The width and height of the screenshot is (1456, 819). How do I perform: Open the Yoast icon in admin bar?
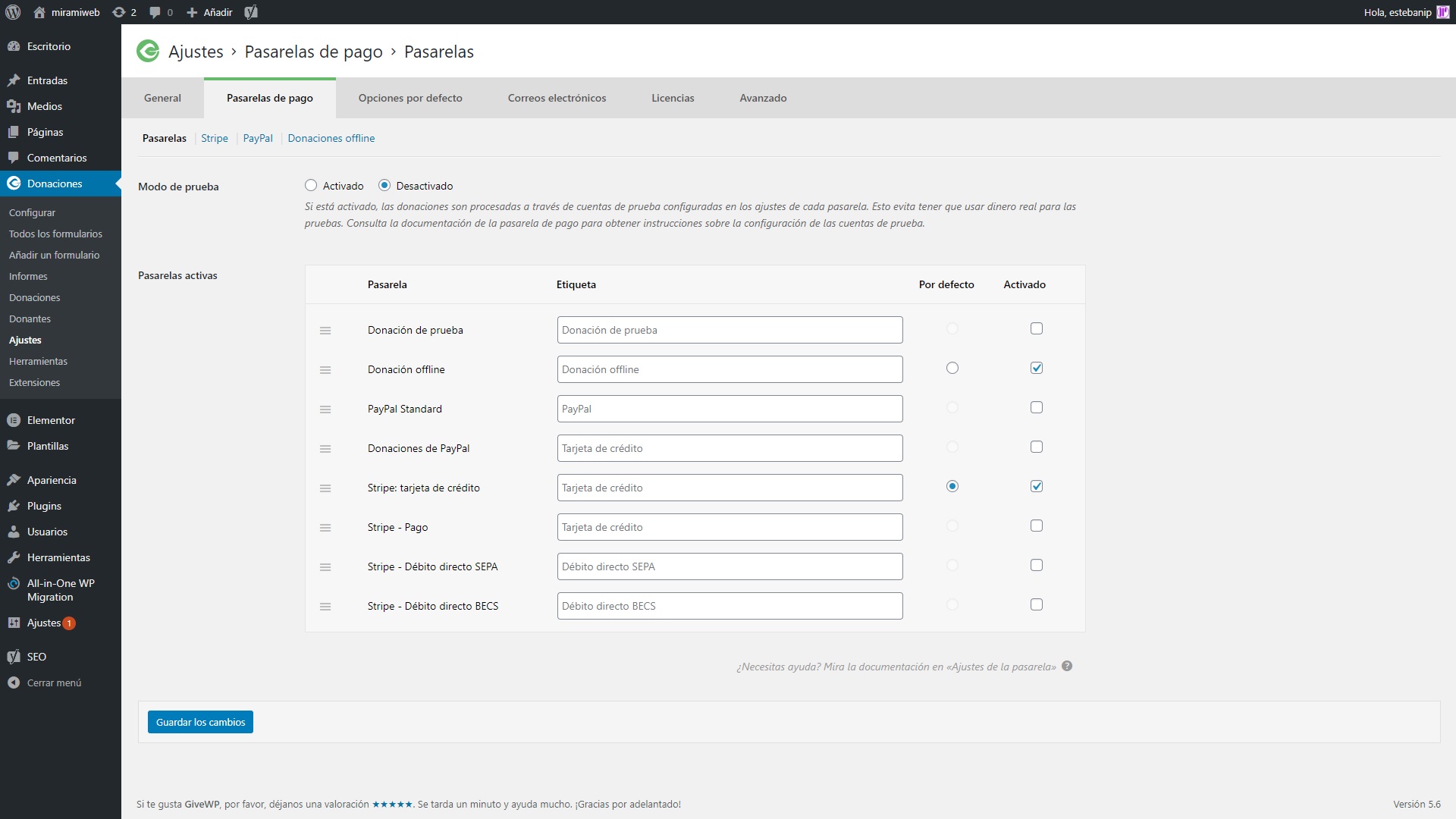[251, 12]
